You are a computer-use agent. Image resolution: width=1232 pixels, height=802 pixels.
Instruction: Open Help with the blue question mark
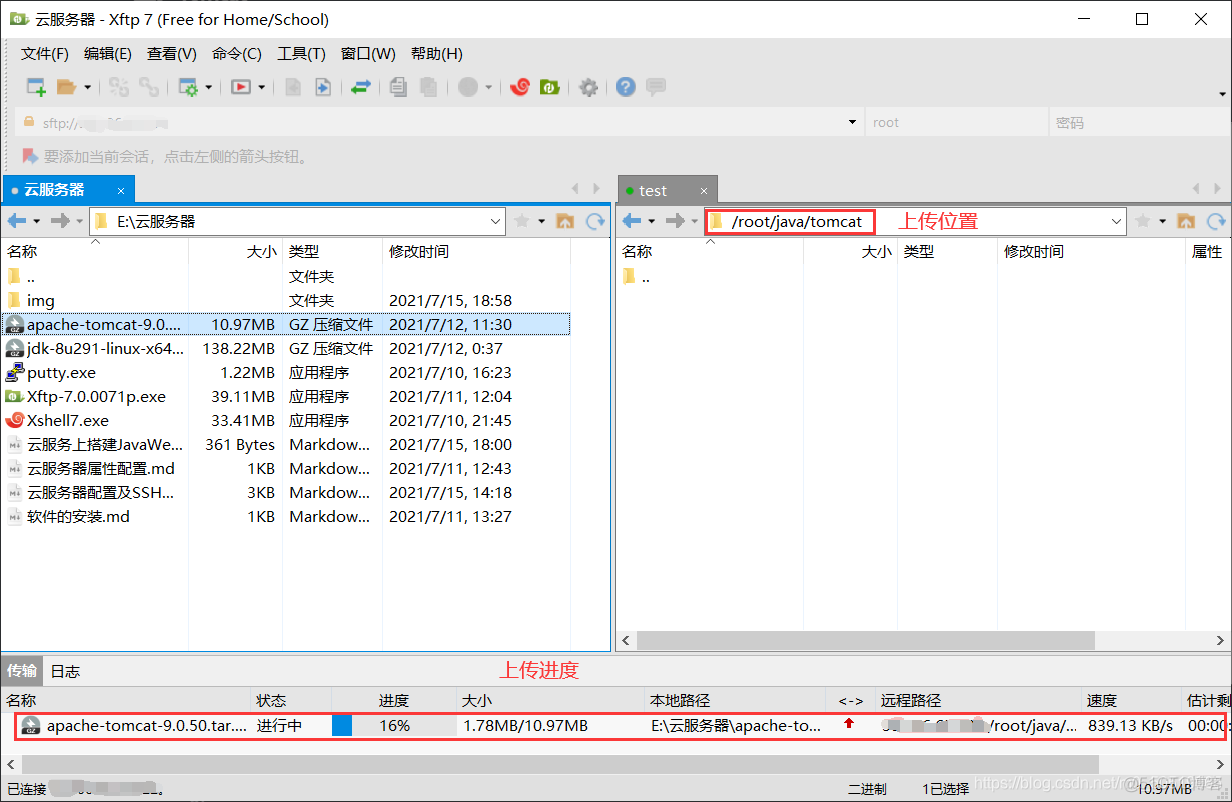click(x=626, y=87)
